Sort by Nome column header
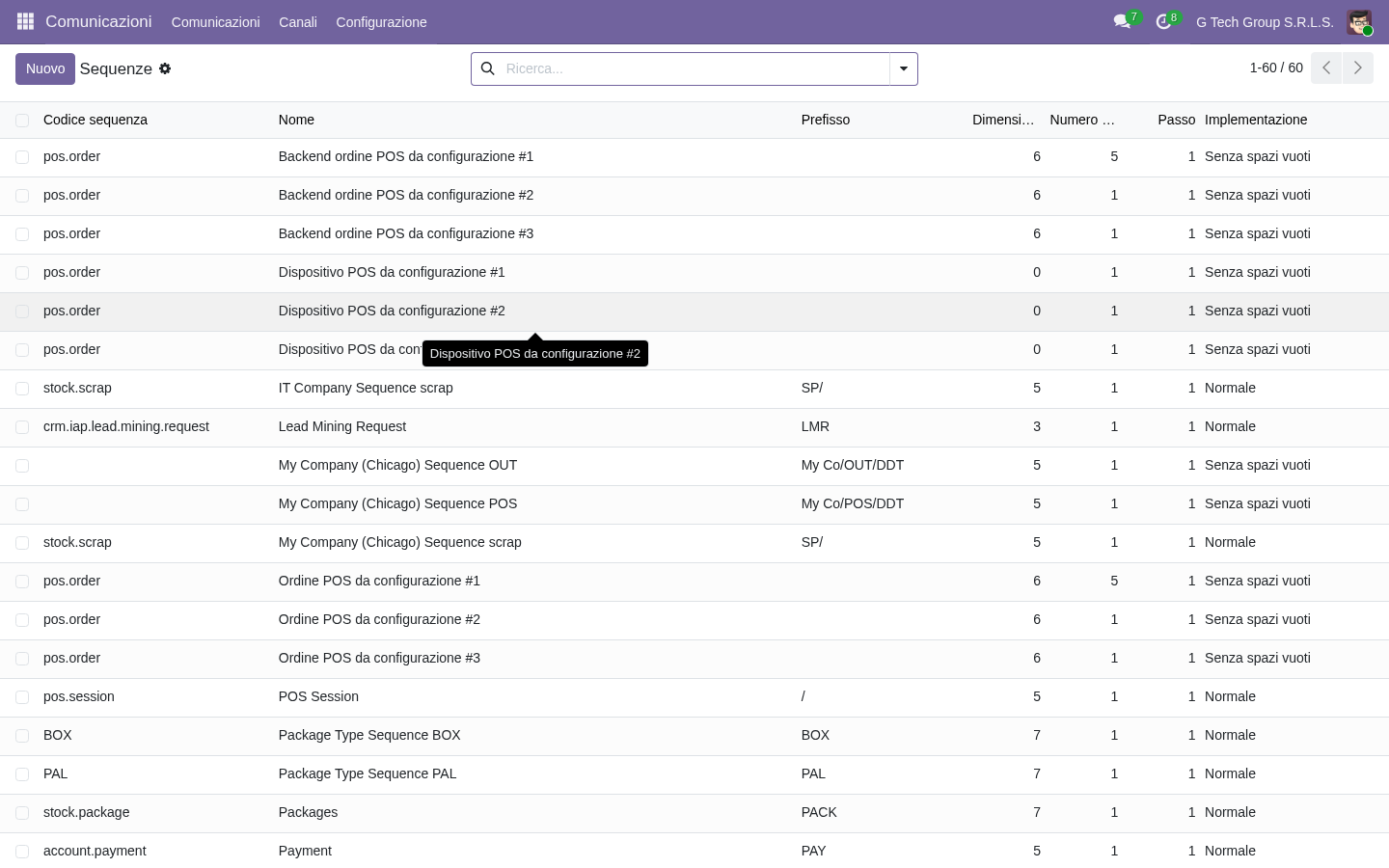Screen dimensions: 1389x868 296,120
